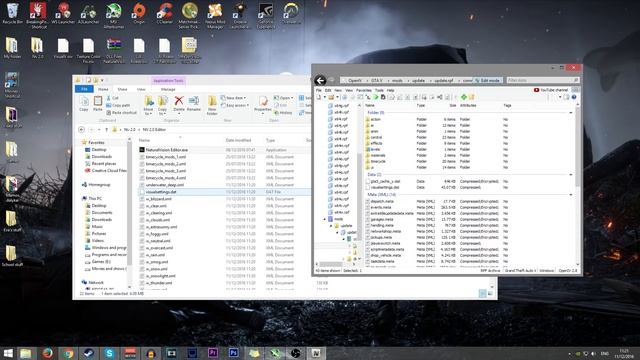Toggle OpenIV Edit mode button
Viewport: 640px width, 360px height.
tap(488, 80)
